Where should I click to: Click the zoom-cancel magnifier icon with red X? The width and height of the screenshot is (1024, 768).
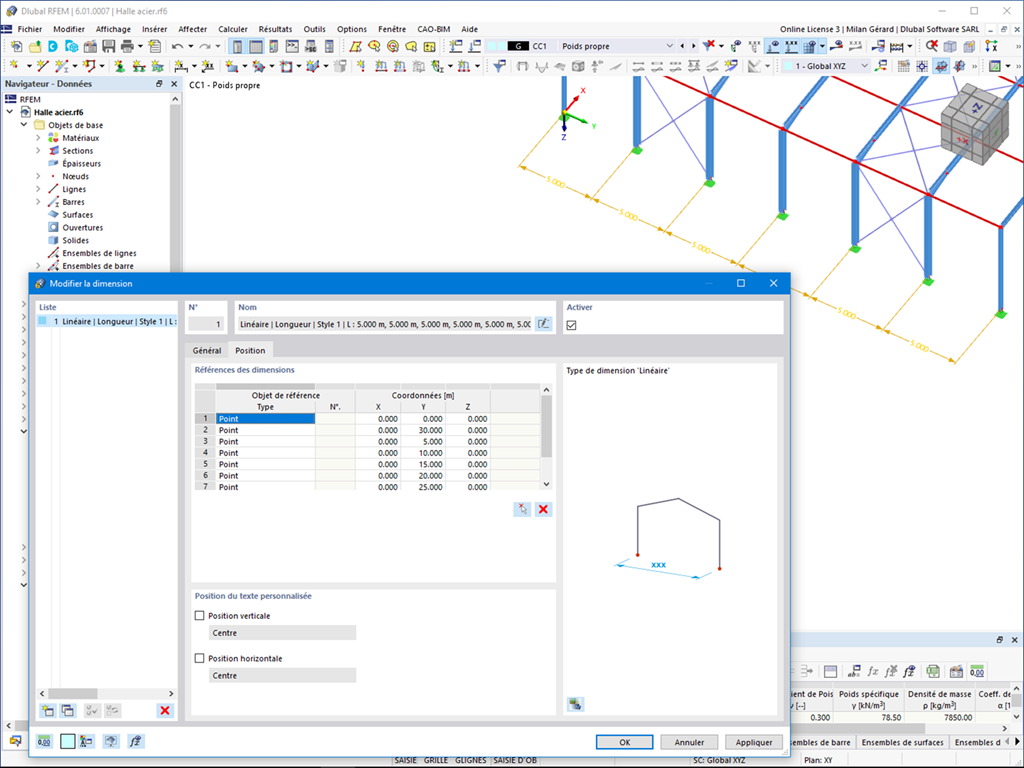click(932, 46)
